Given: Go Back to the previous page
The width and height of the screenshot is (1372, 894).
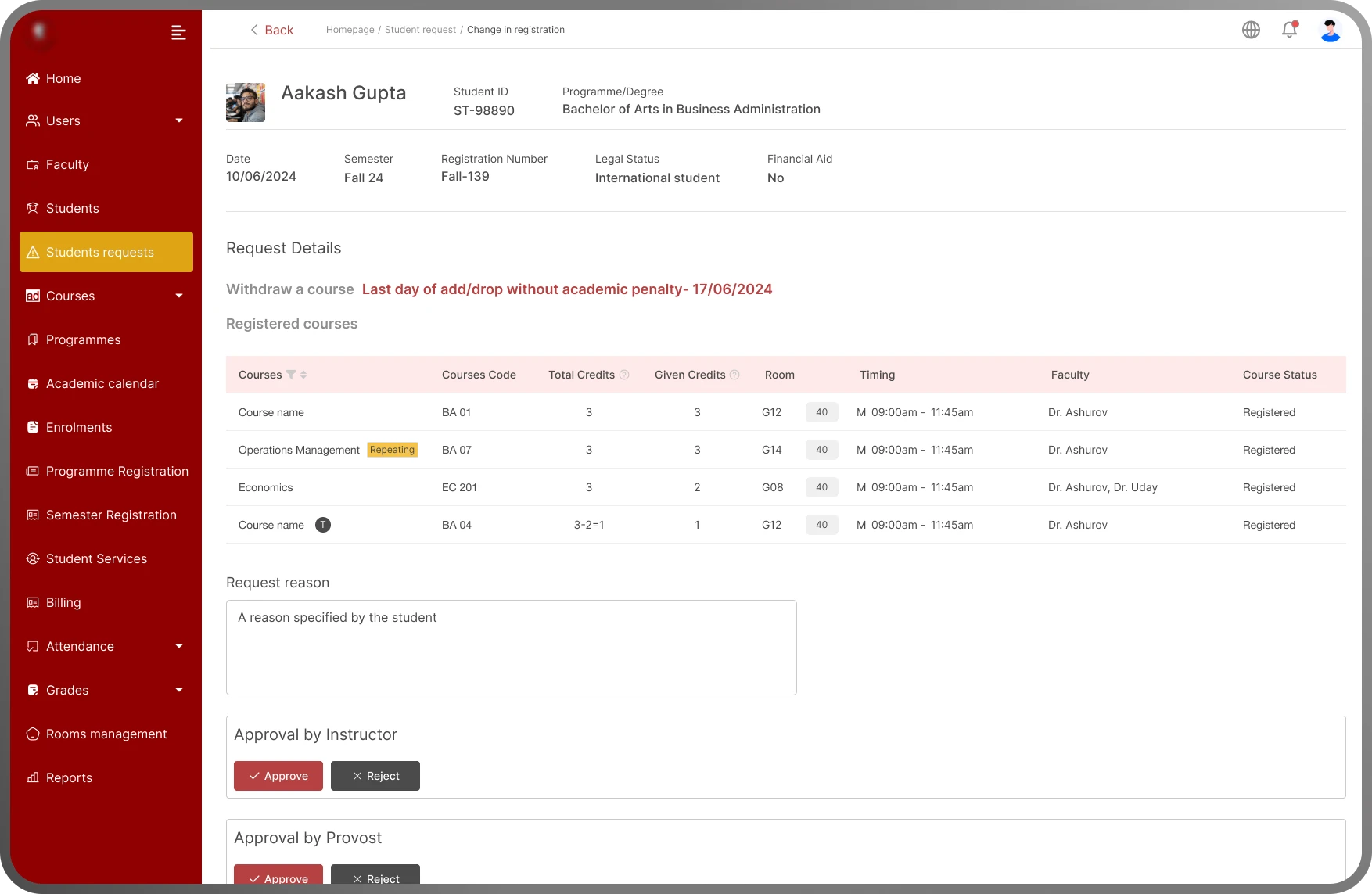Looking at the screenshot, I should point(271,30).
